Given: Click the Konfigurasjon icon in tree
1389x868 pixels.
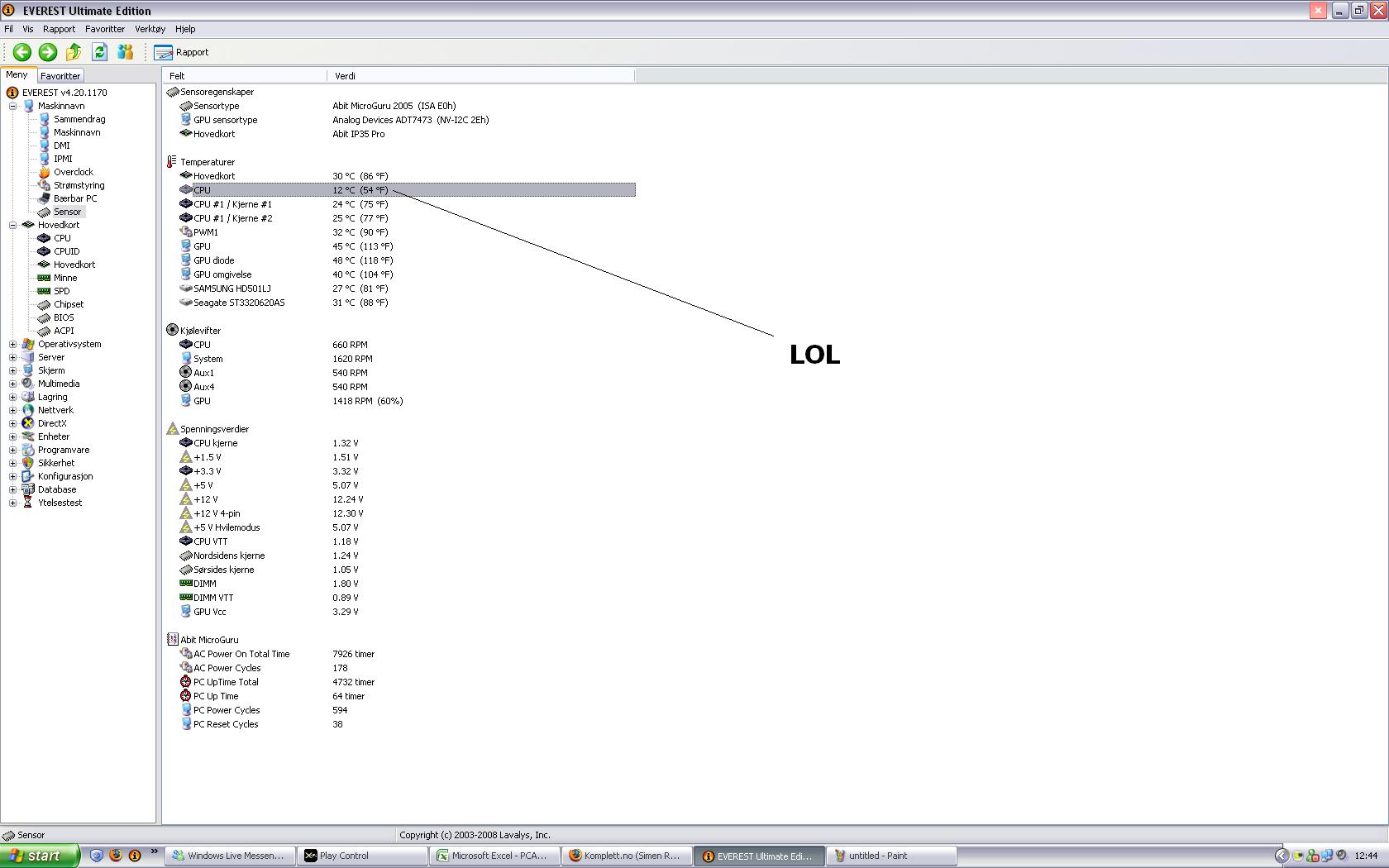Looking at the screenshot, I should coord(28,476).
